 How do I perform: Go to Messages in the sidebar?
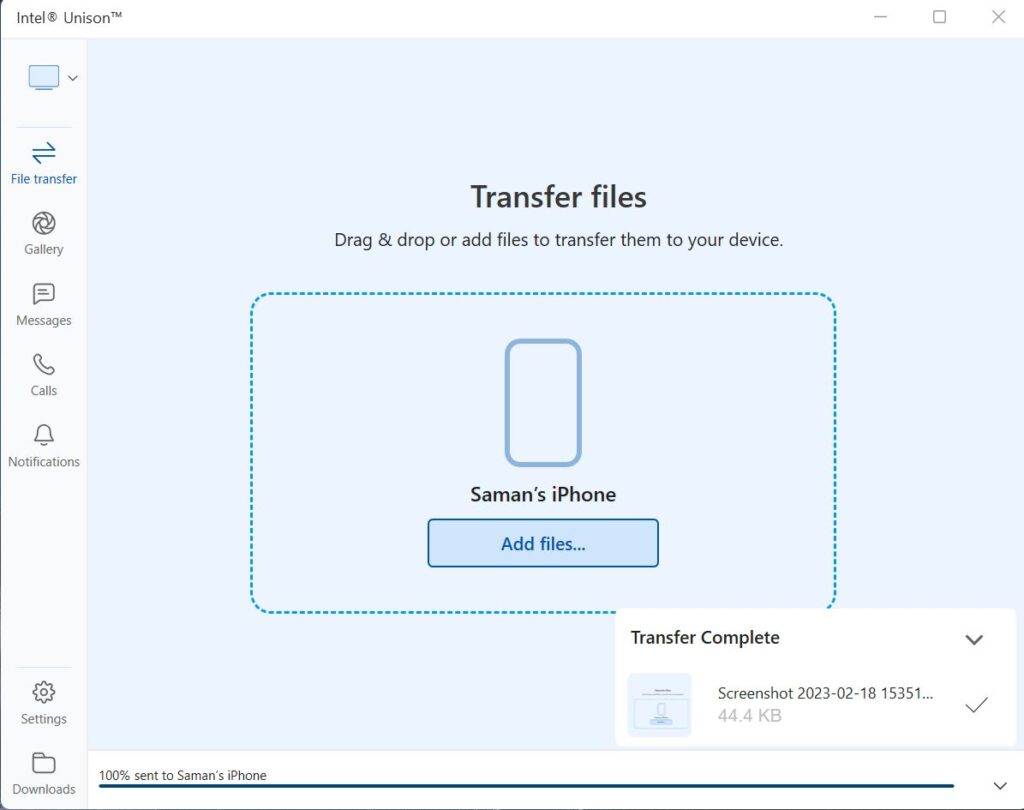click(44, 304)
